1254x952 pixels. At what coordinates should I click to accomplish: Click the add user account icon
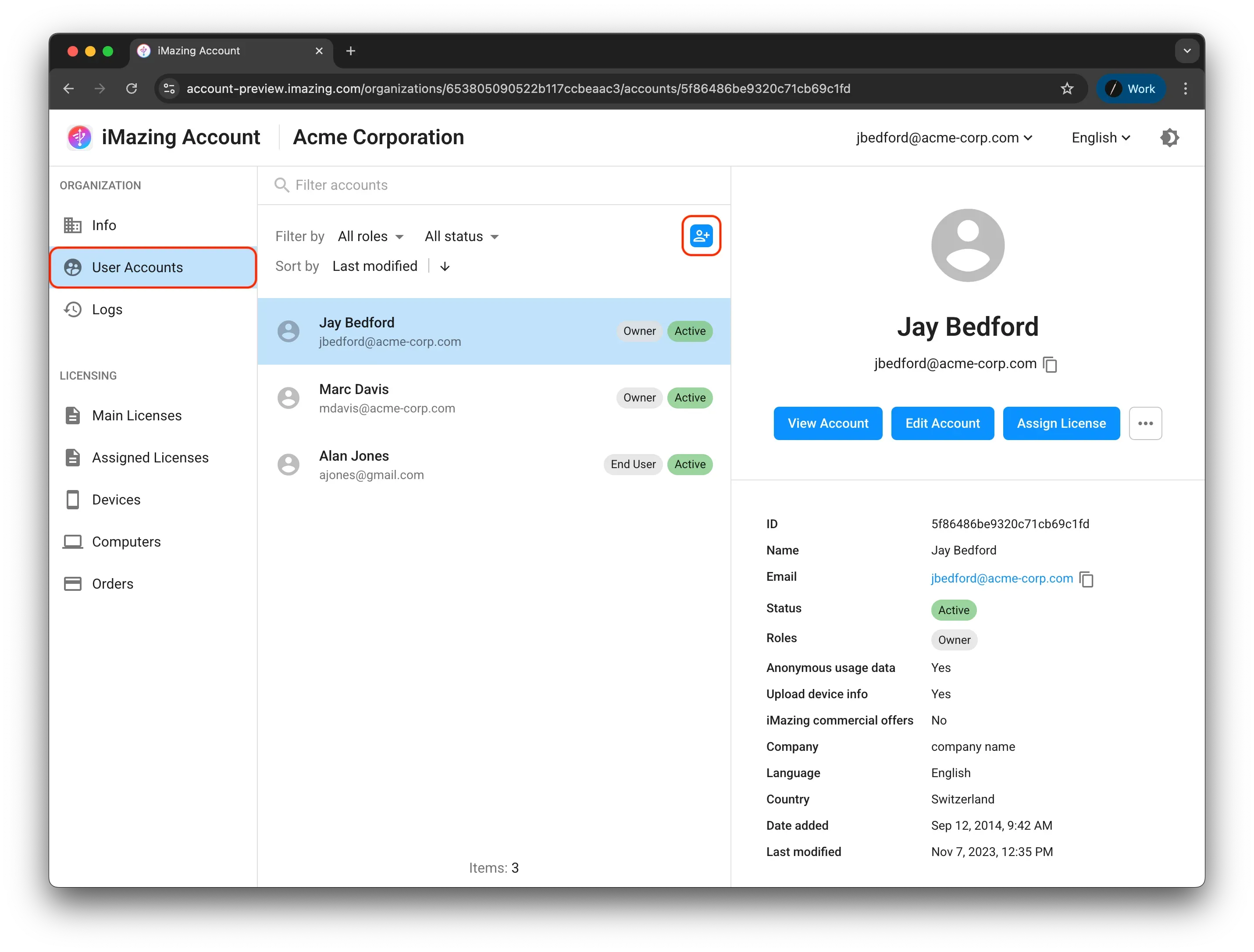pos(701,236)
